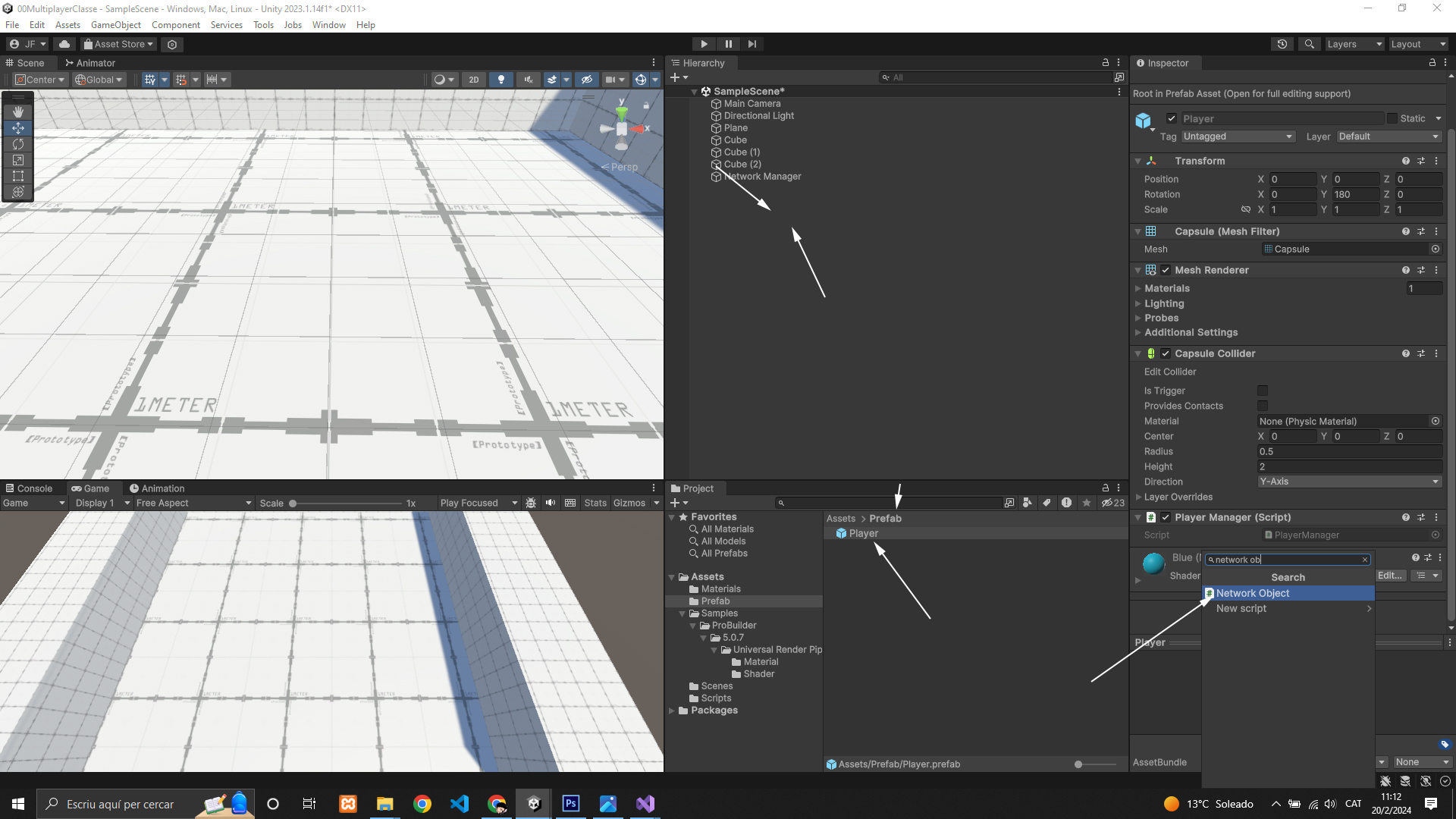Click the Play button in the toolbar

pyautogui.click(x=704, y=44)
